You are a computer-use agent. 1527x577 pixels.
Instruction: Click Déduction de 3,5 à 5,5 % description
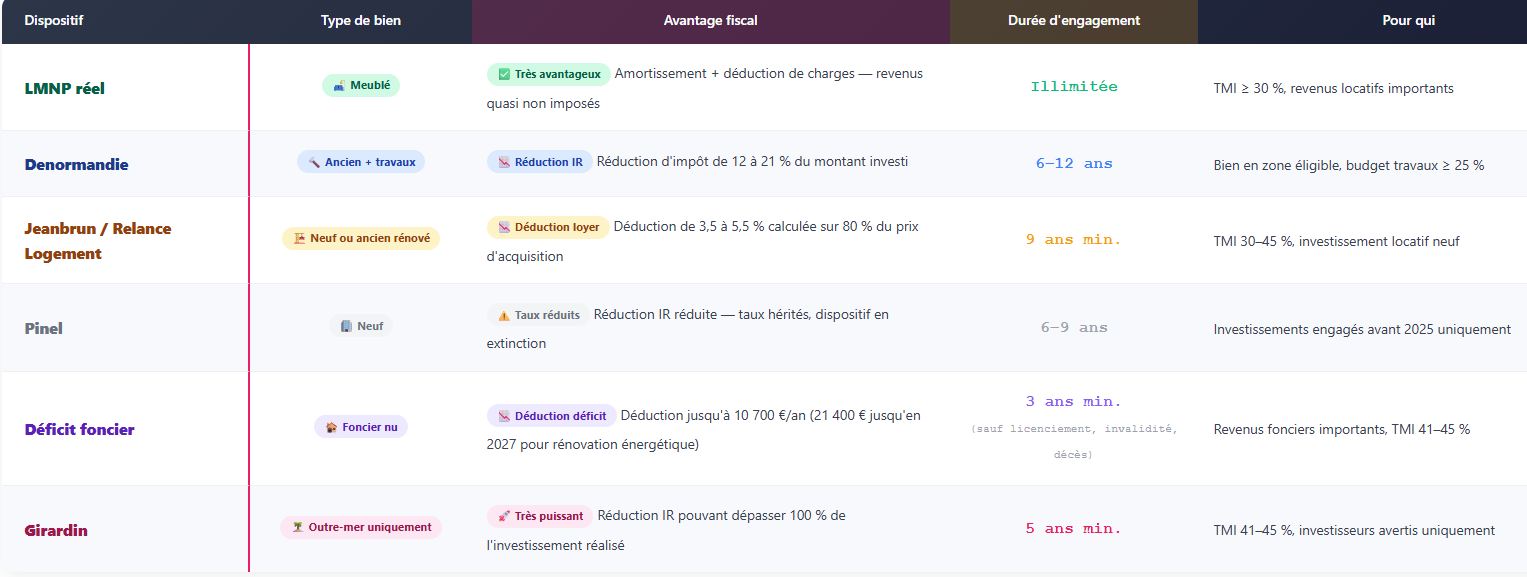coord(703,241)
